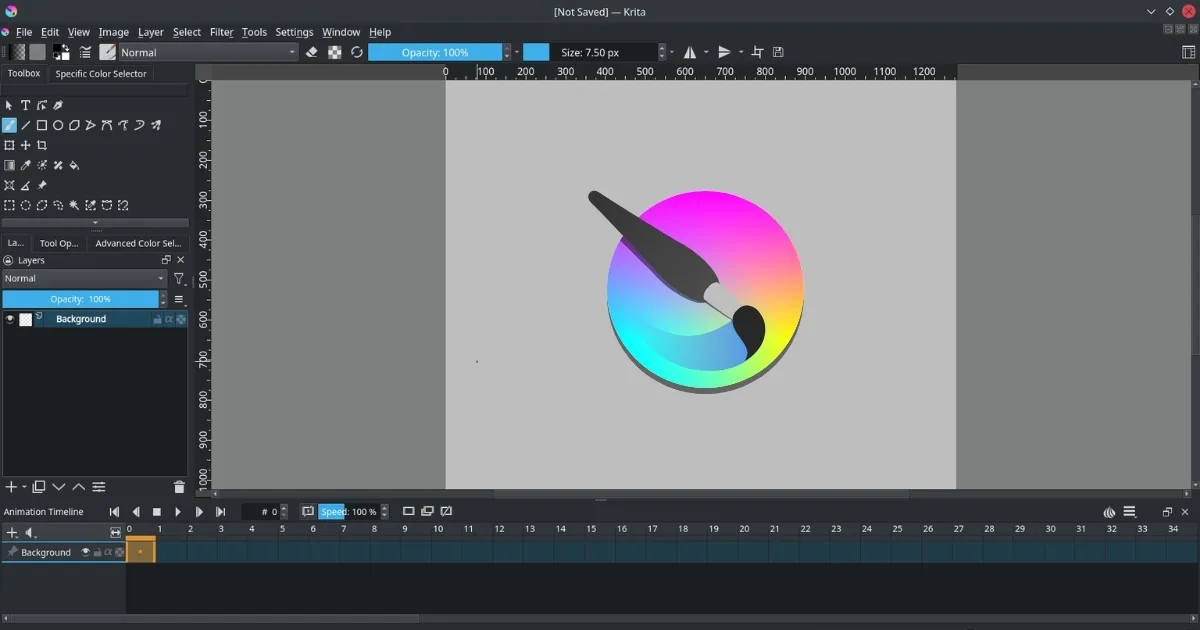
Task: Select the Contiguous Selection magic wand
Action: 74,205
